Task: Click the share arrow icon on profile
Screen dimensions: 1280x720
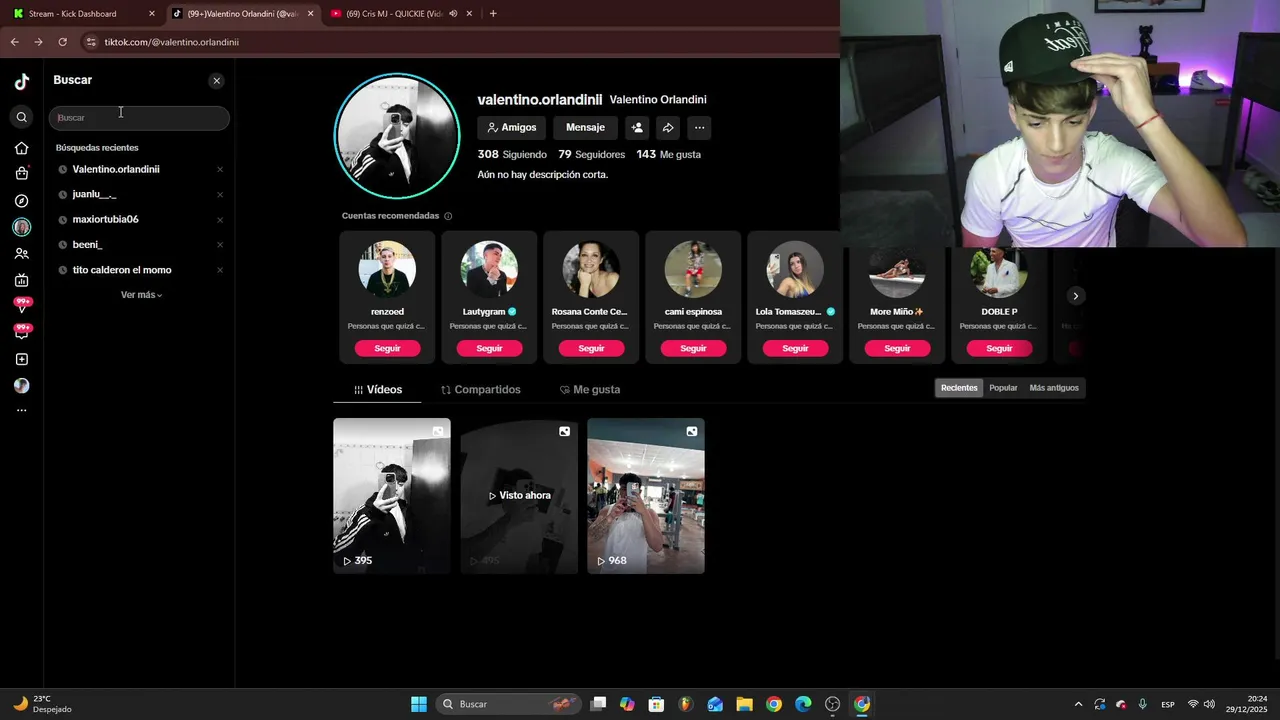Action: point(668,127)
